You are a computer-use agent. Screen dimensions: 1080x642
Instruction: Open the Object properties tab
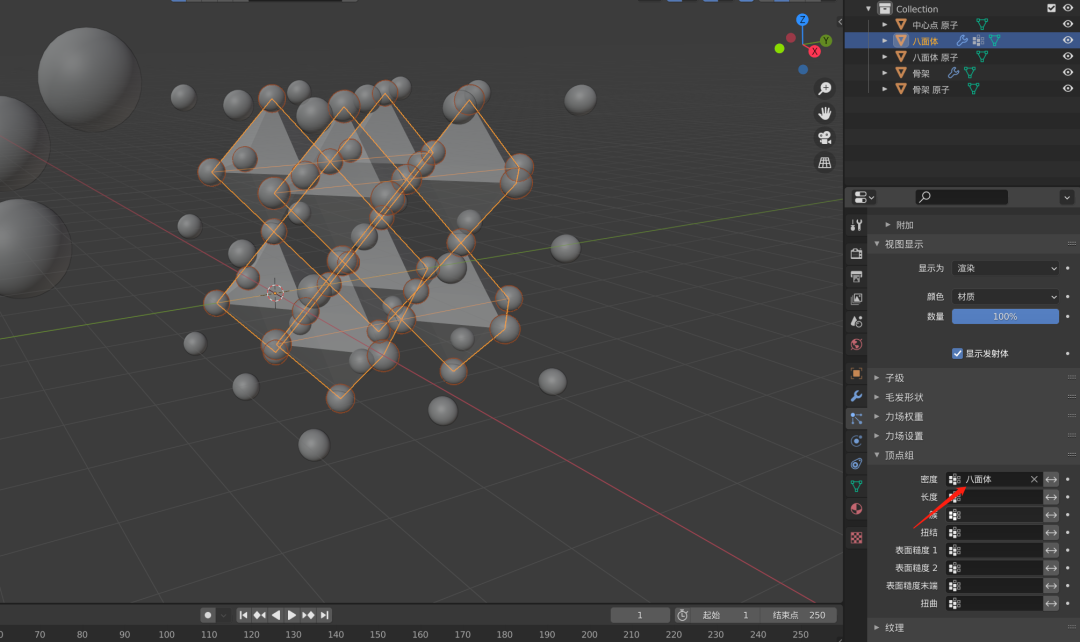click(856, 373)
